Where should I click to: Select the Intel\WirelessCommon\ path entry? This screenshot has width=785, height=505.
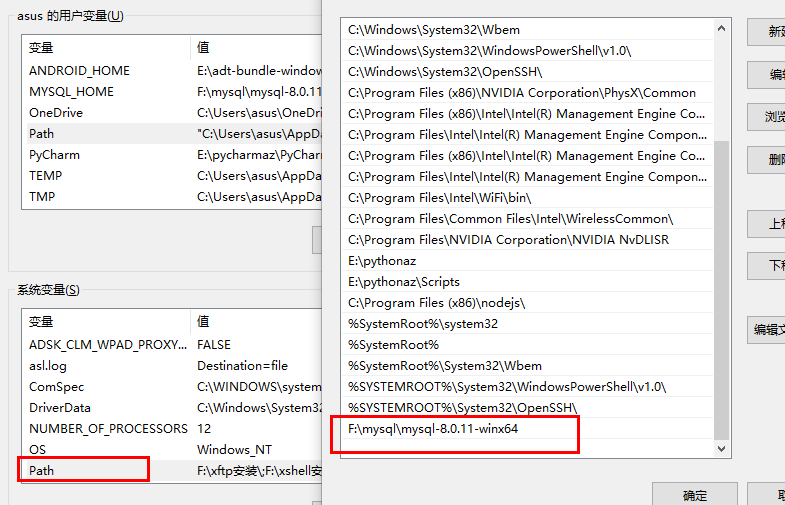pyautogui.click(x=528, y=219)
